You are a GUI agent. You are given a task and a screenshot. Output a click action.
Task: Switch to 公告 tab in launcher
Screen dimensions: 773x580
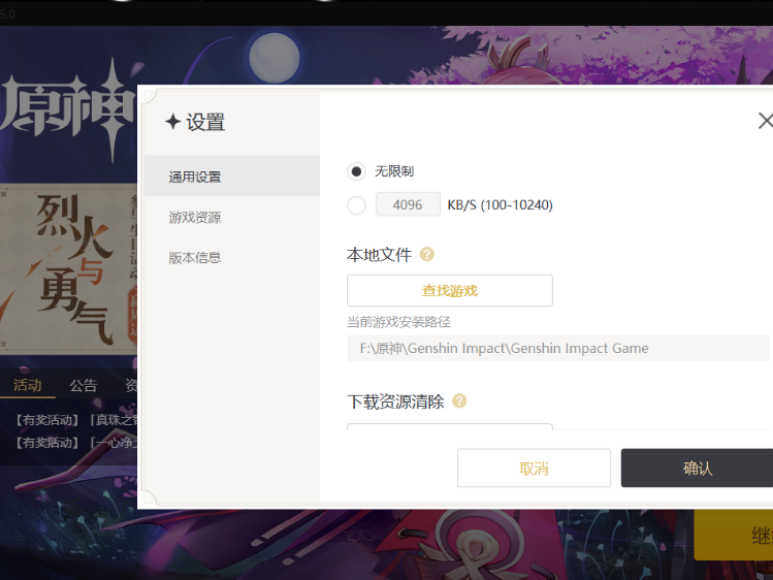coord(83,385)
